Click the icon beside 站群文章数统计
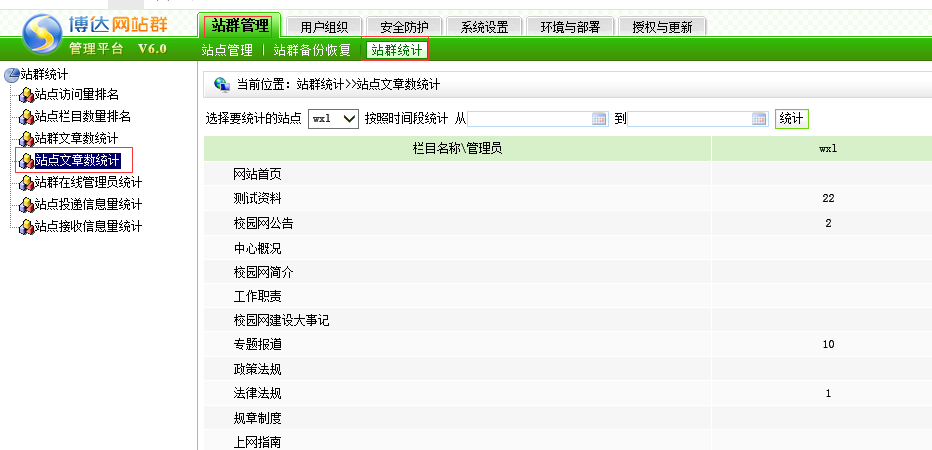Image resolution: width=932 pixels, height=450 pixels. [x=26, y=139]
